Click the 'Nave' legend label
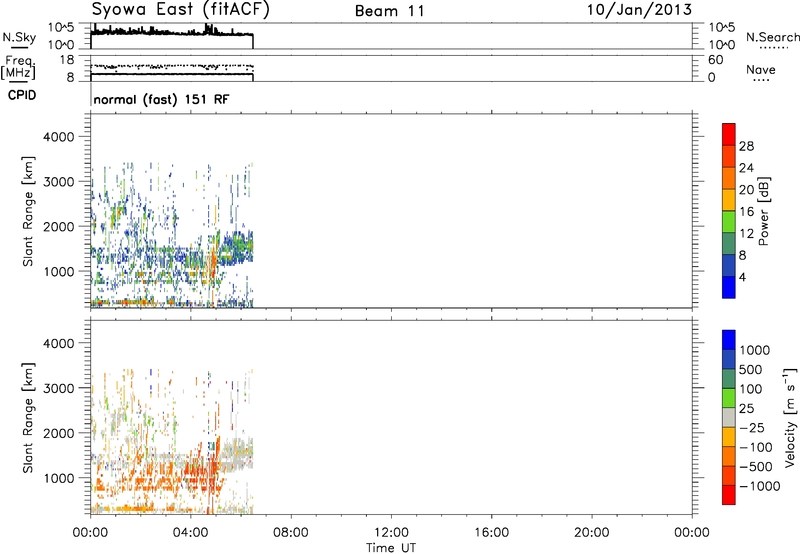The image size is (800, 554). tap(761, 69)
